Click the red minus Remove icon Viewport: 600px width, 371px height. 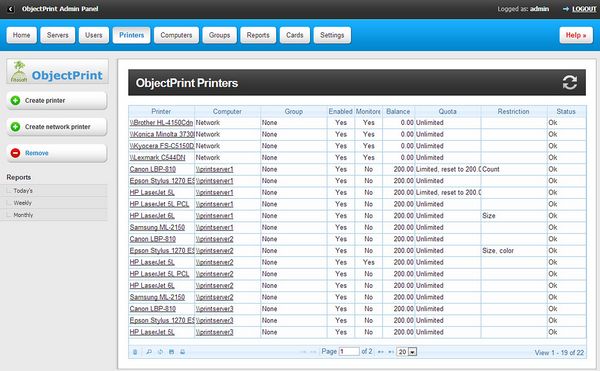[x=15, y=153]
